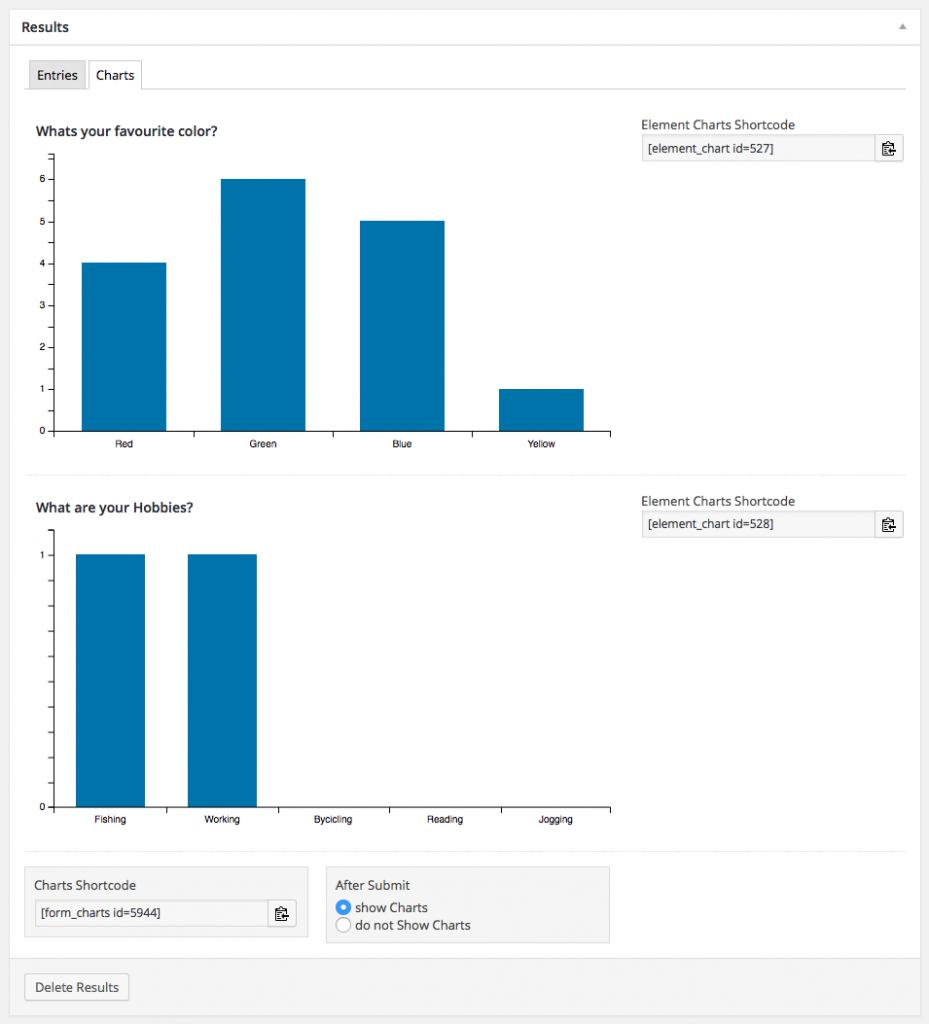
Task: Click the Yellow bar in color chart
Action: 541,410
